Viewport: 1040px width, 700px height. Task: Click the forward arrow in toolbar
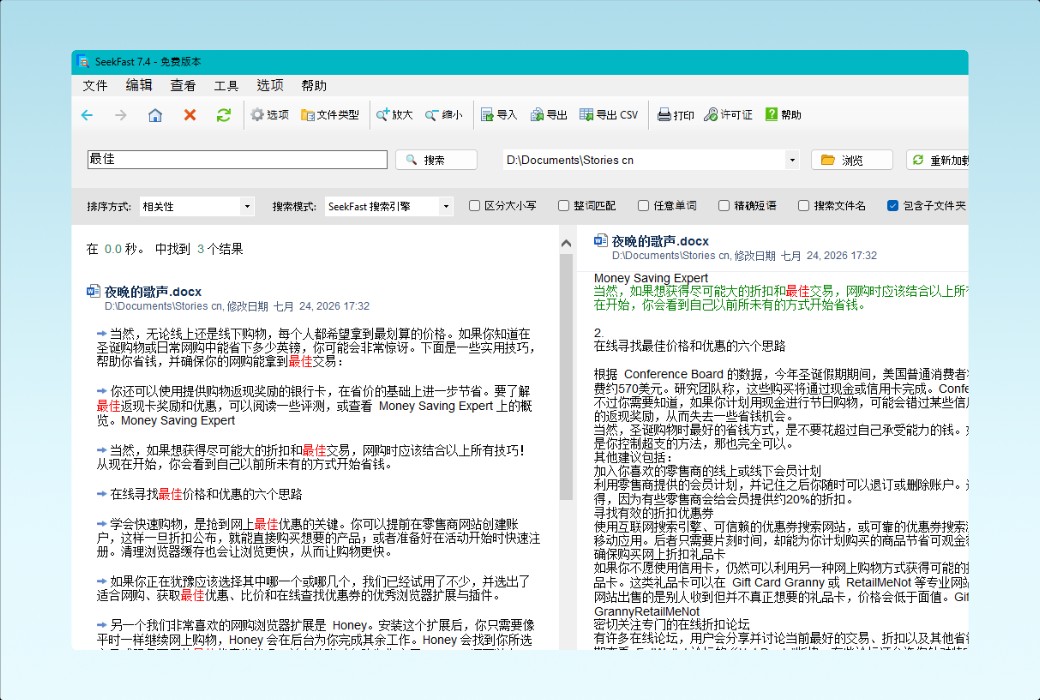tap(121, 115)
